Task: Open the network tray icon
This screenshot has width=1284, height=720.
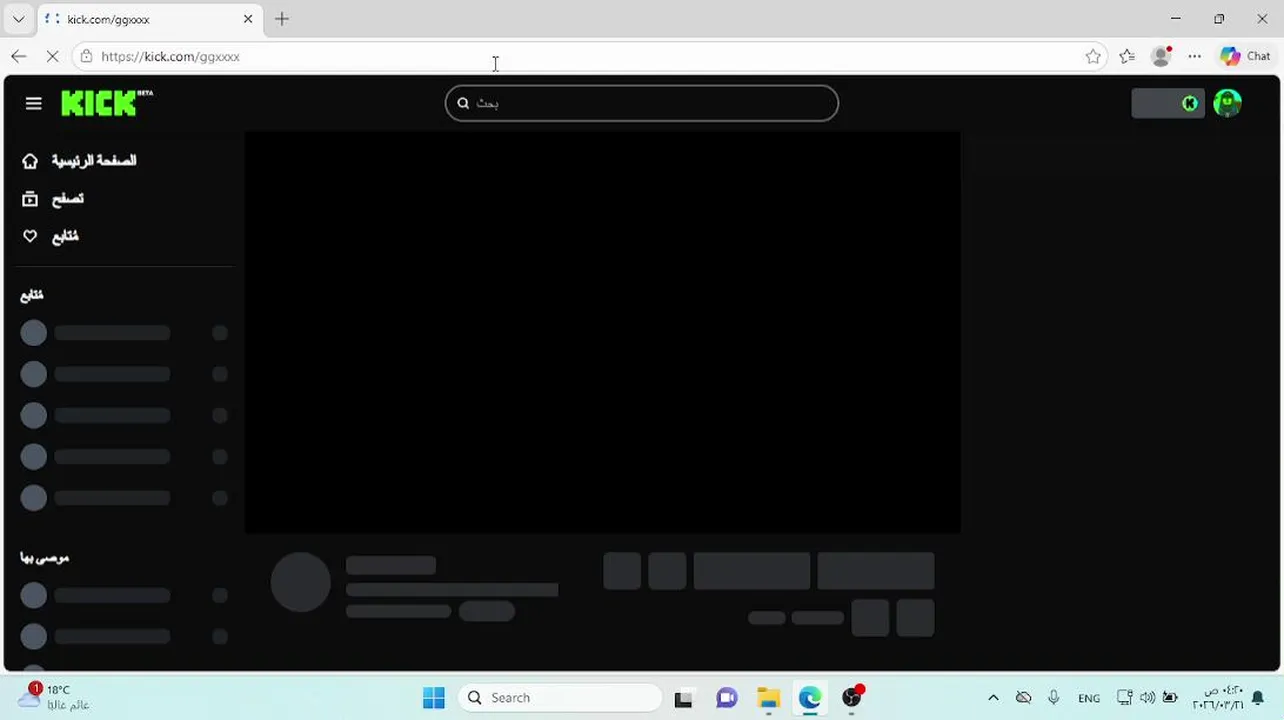Action: 1125,698
